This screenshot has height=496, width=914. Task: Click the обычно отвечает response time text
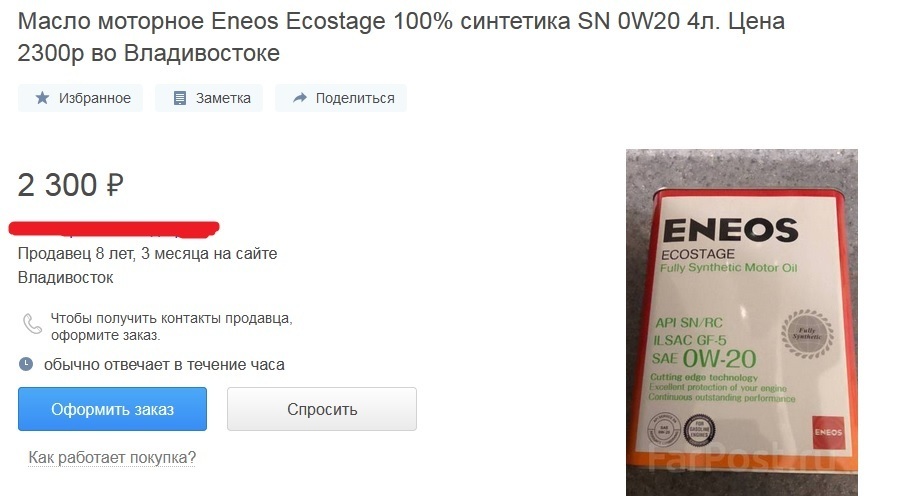[164, 365]
